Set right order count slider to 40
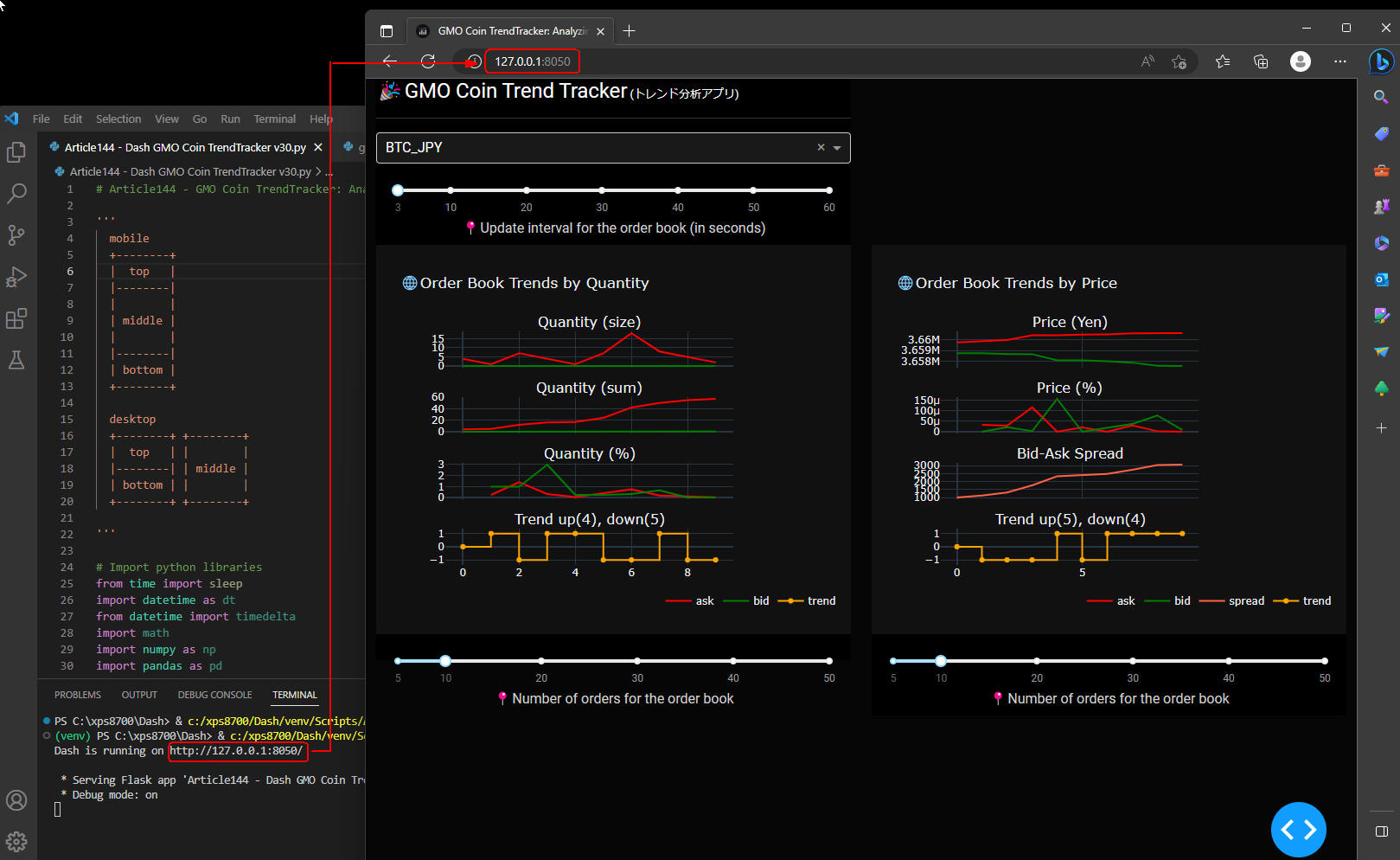 pyautogui.click(x=1229, y=661)
